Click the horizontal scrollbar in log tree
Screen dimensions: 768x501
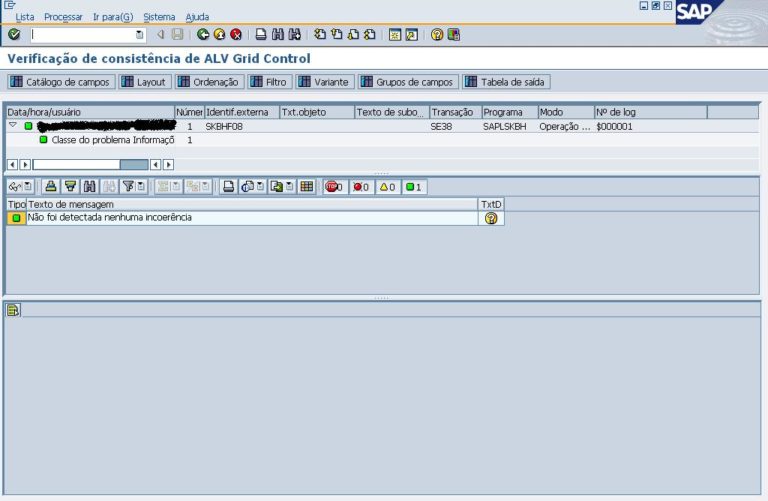[x=90, y=164]
